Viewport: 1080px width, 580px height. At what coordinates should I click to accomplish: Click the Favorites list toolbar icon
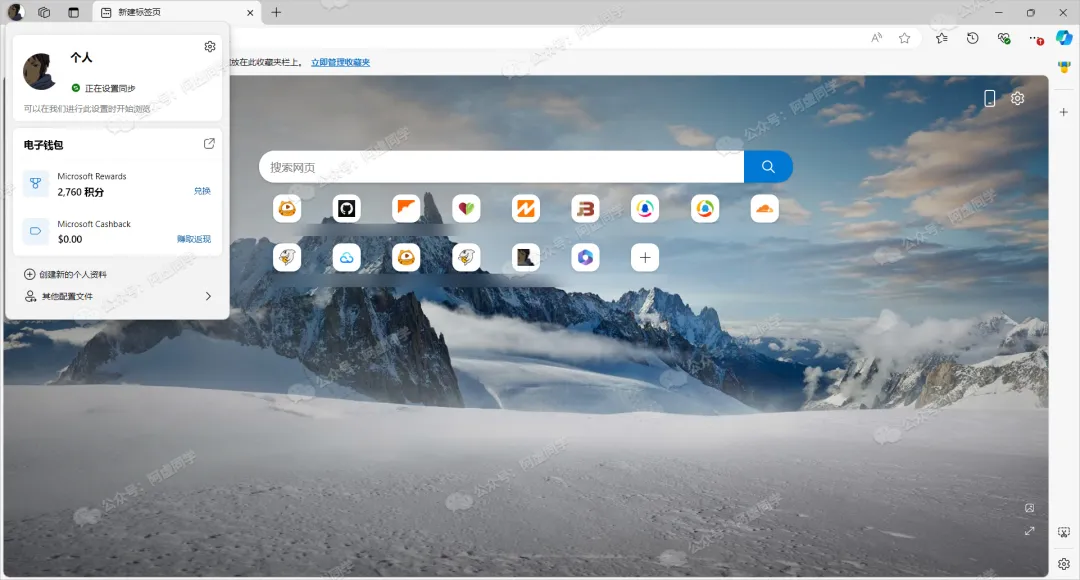coord(941,38)
